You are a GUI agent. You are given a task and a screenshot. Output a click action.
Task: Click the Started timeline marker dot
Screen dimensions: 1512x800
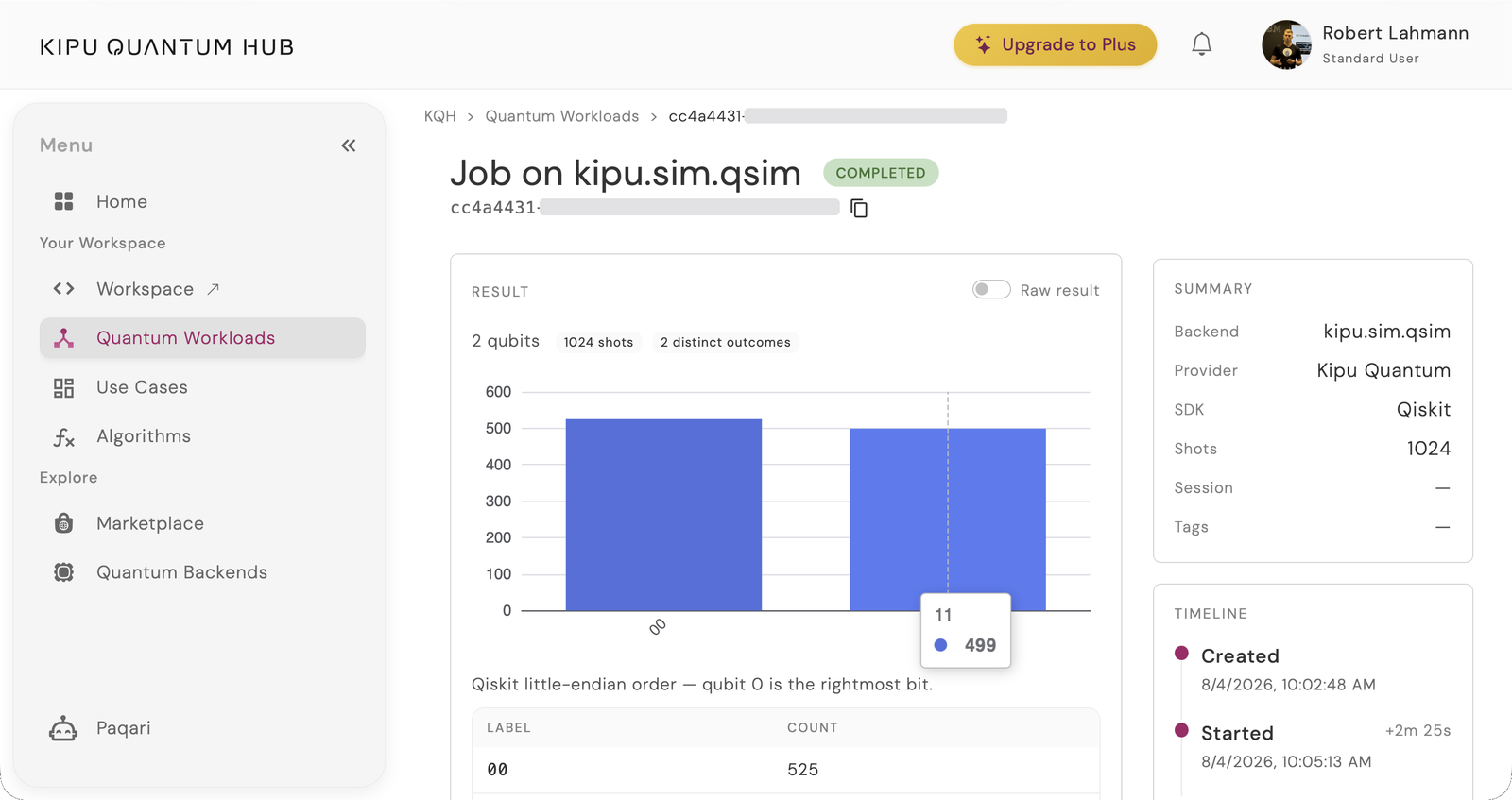click(1181, 730)
